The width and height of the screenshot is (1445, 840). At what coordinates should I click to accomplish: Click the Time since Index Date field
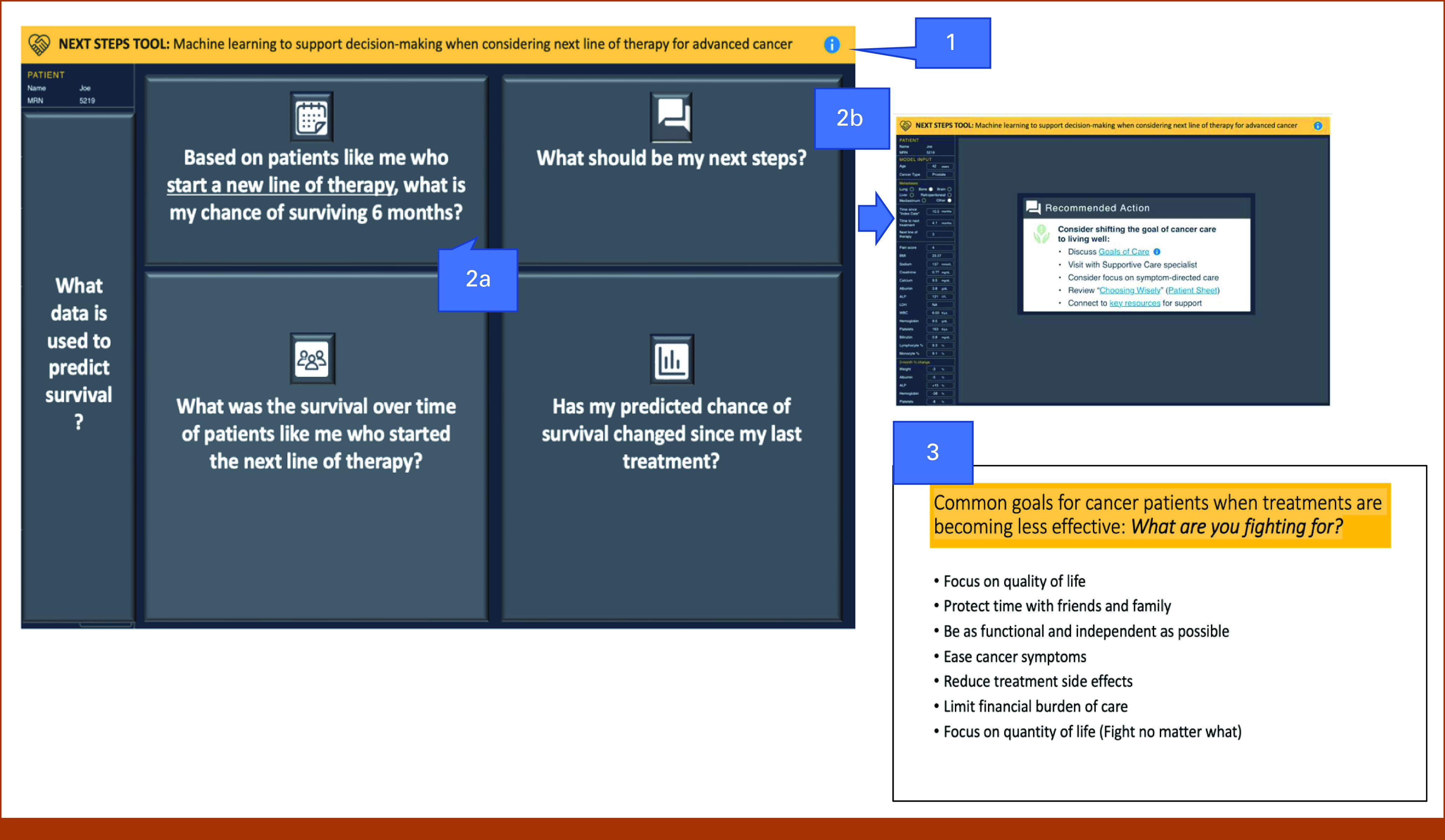coord(940,211)
